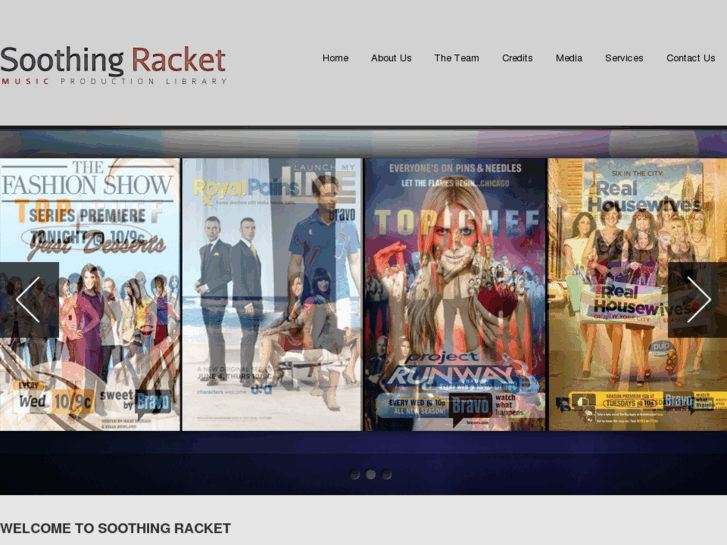Go to the About Us page
727x545 pixels.
(x=391, y=58)
